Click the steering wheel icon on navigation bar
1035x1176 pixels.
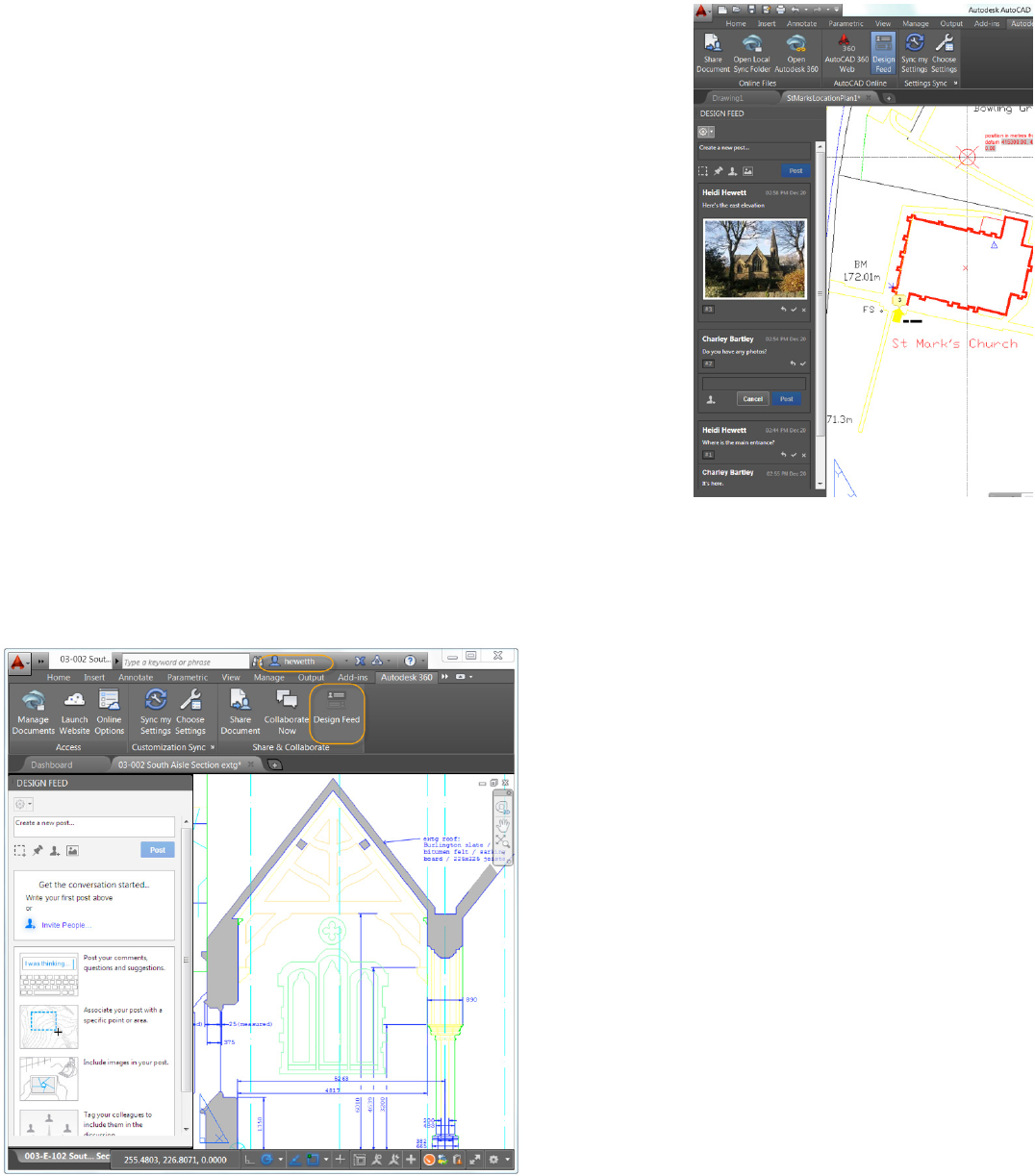click(x=502, y=808)
